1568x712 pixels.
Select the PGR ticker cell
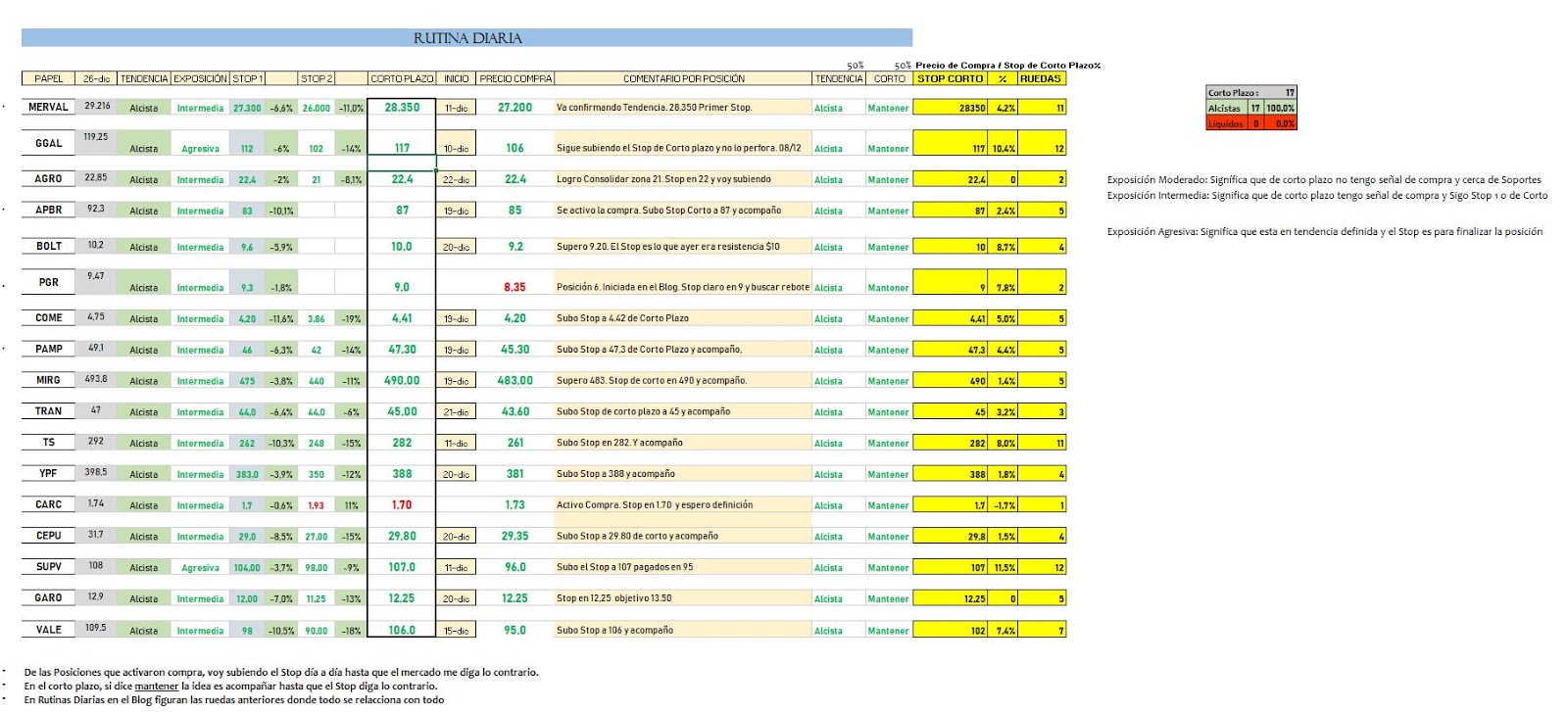coord(48,282)
